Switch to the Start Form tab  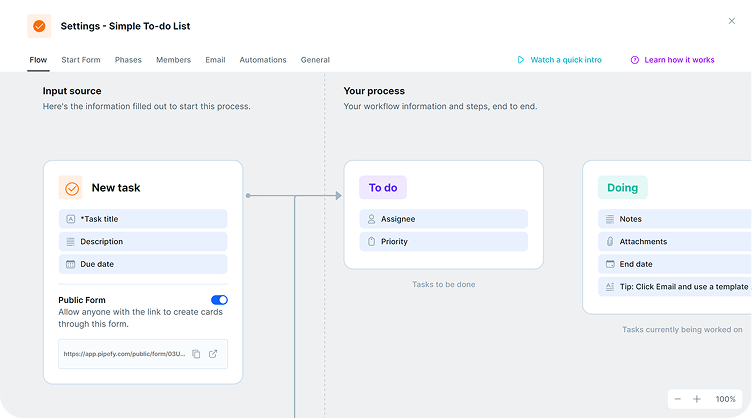coord(80,60)
